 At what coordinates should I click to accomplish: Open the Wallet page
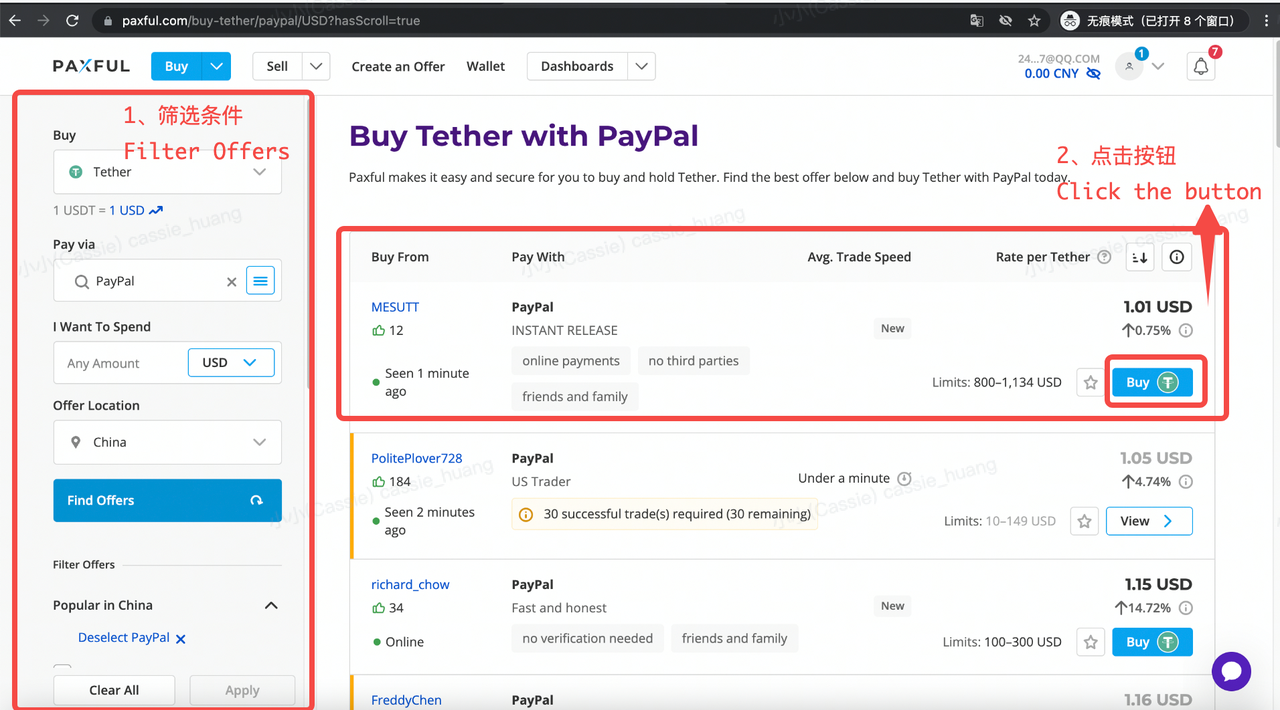pos(485,66)
